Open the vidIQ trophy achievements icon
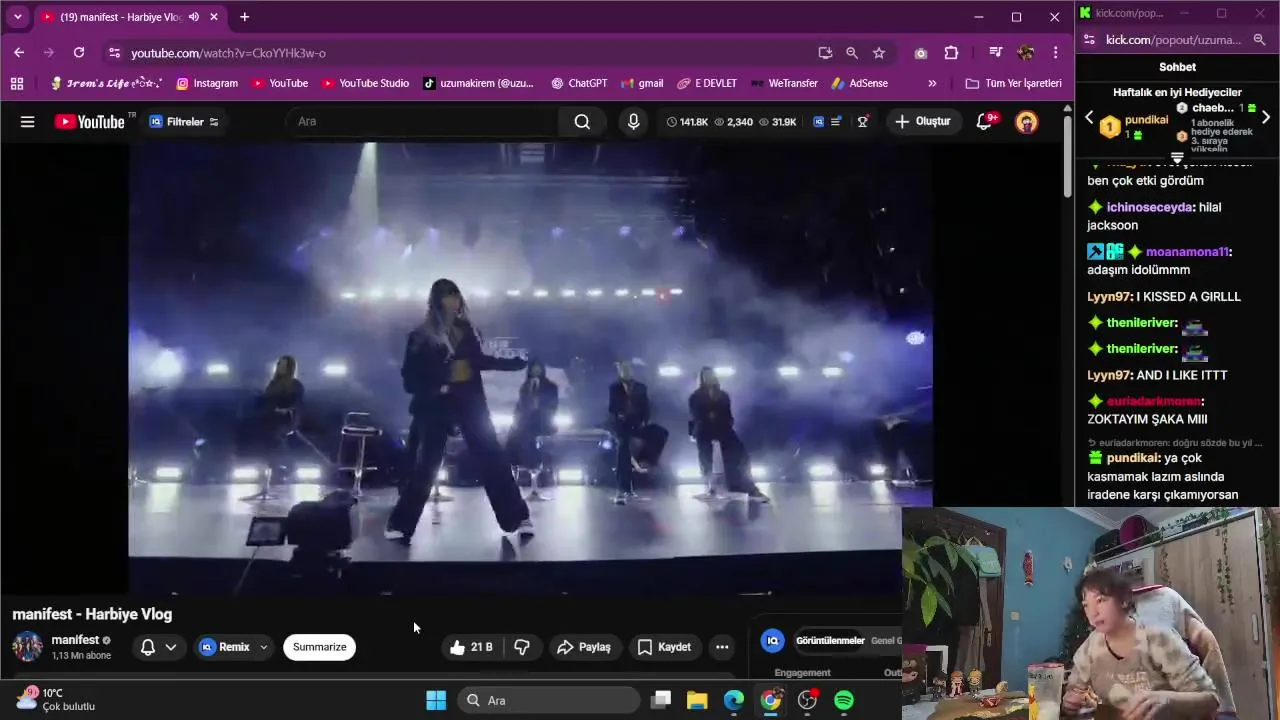The width and height of the screenshot is (1280, 720). coord(863,122)
